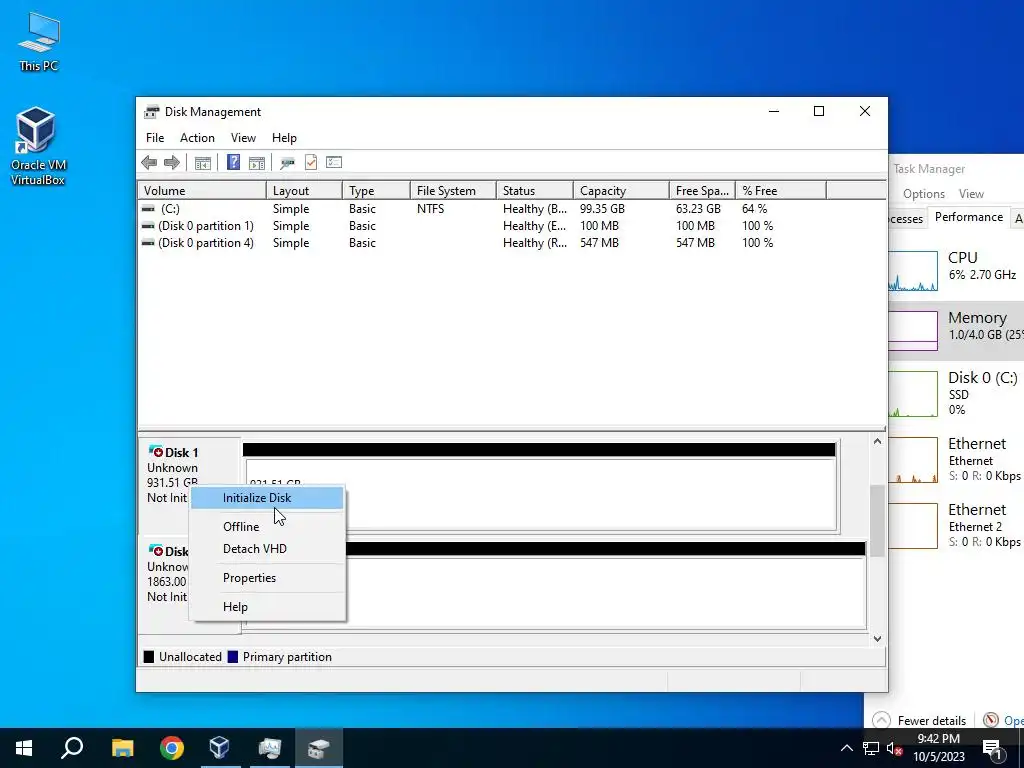
Task: Sort by Free Space column header
Action: 702,191
